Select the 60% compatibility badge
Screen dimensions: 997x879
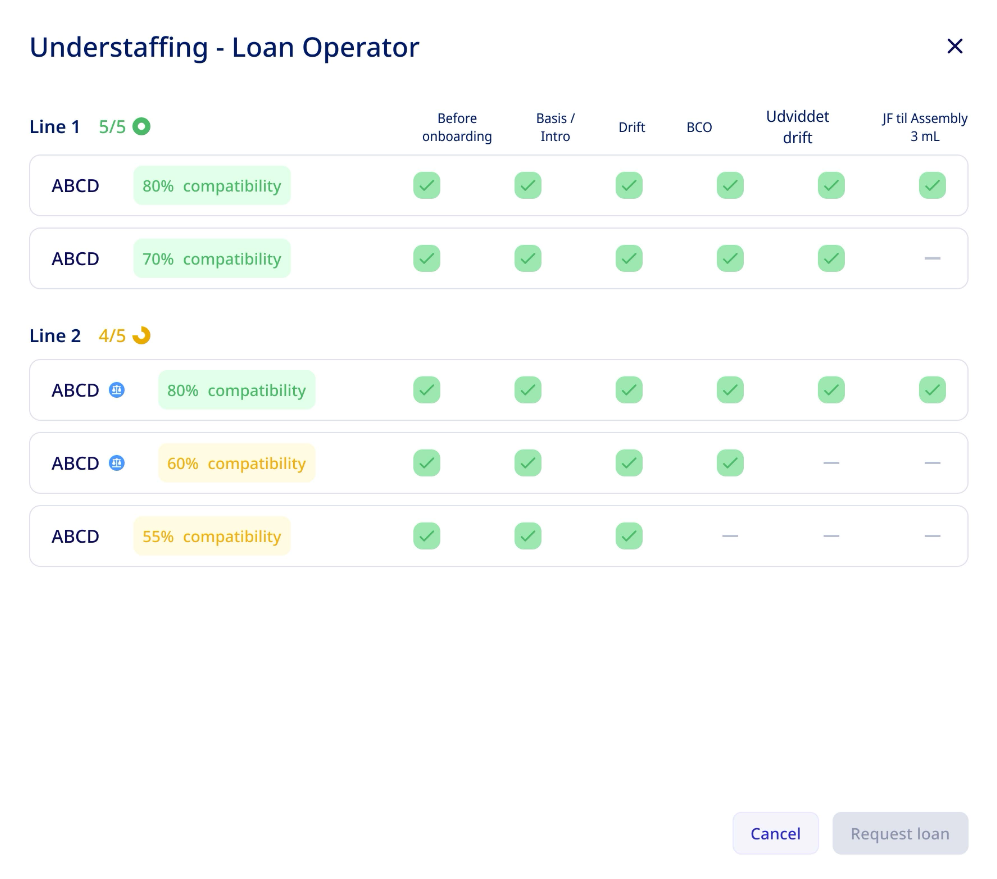(237, 463)
